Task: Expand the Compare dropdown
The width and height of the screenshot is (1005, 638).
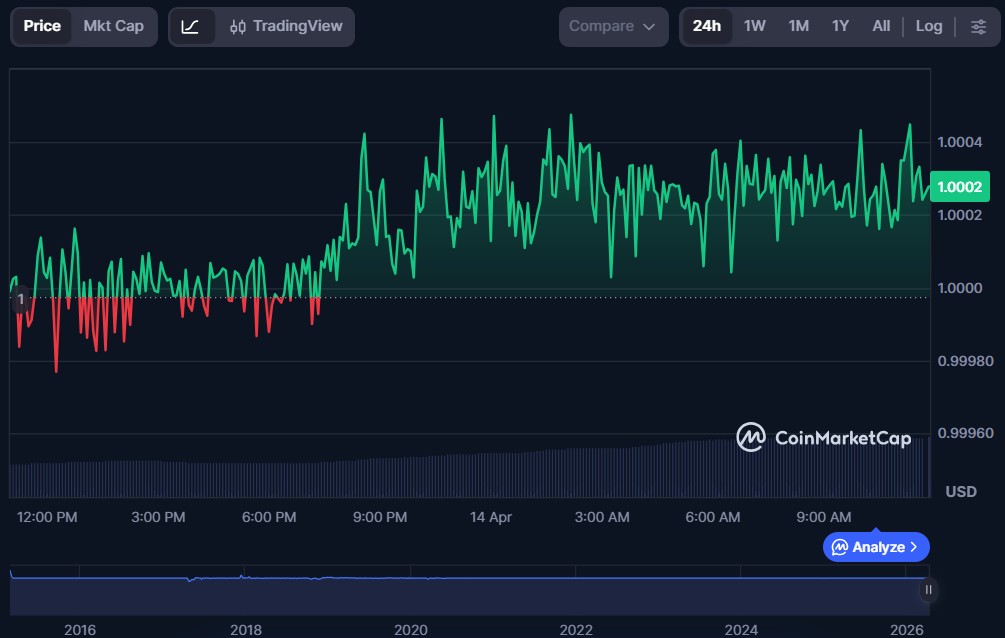Action: [612, 27]
